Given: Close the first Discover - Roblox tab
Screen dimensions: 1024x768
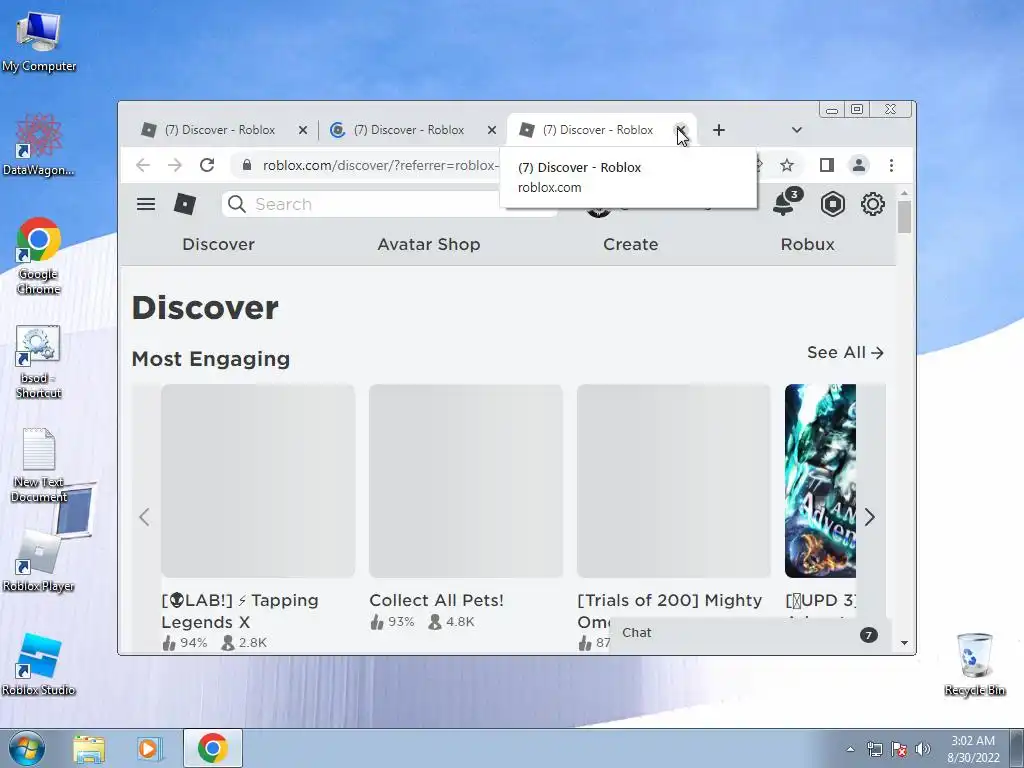Looking at the screenshot, I should click(x=303, y=130).
